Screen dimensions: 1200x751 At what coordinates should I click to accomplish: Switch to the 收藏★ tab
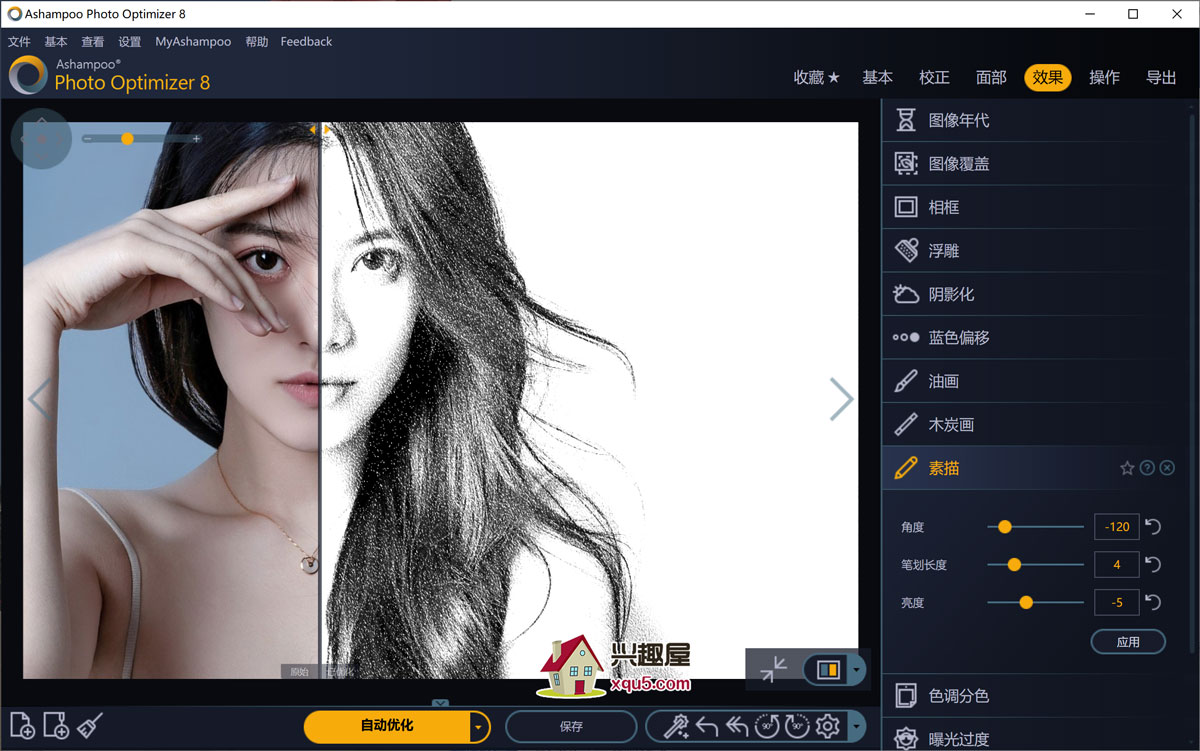(x=817, y=77)
